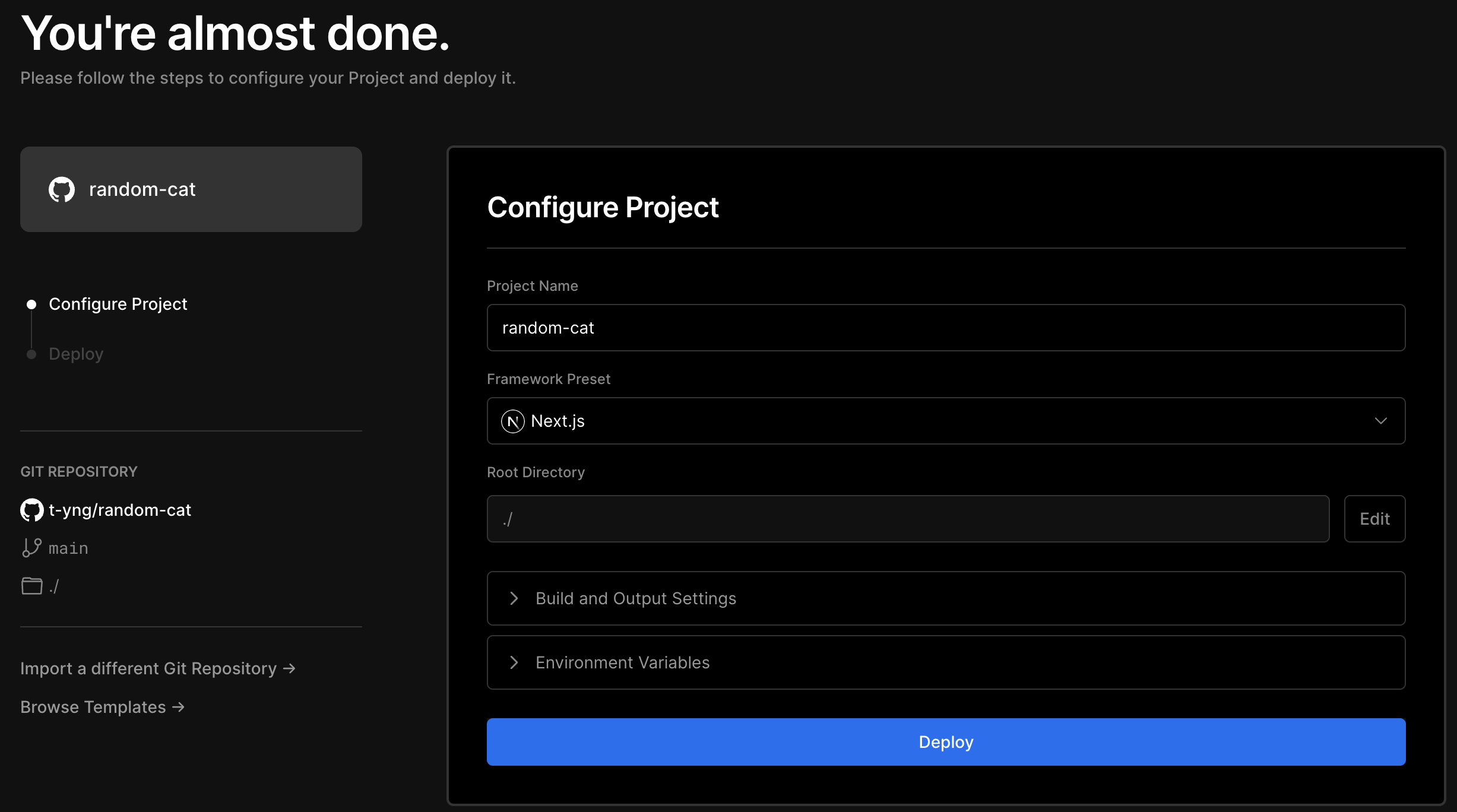Click Import a different Git Repository link

point(158,668)
